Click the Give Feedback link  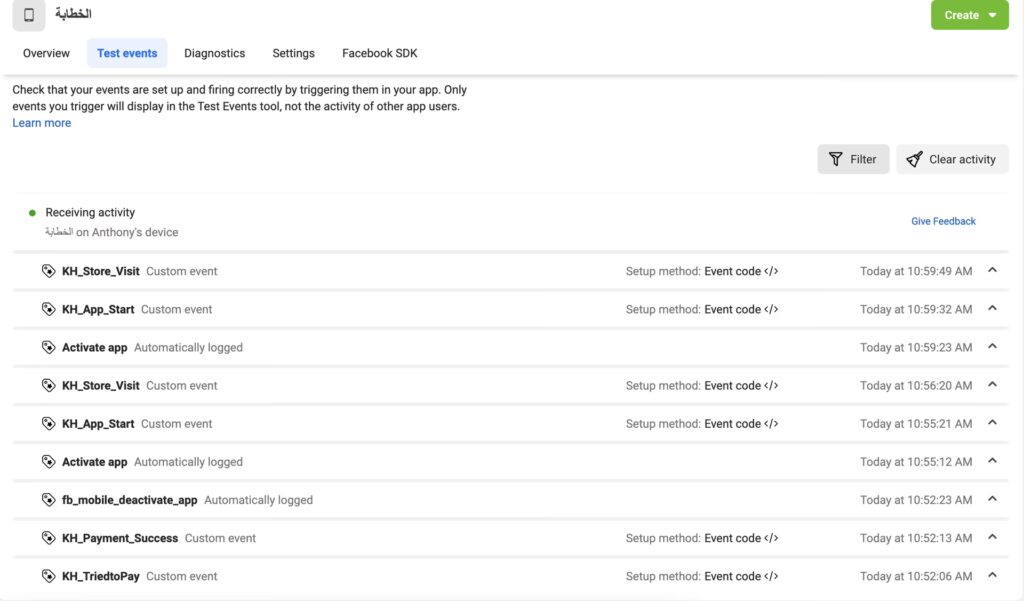(943, 221)
